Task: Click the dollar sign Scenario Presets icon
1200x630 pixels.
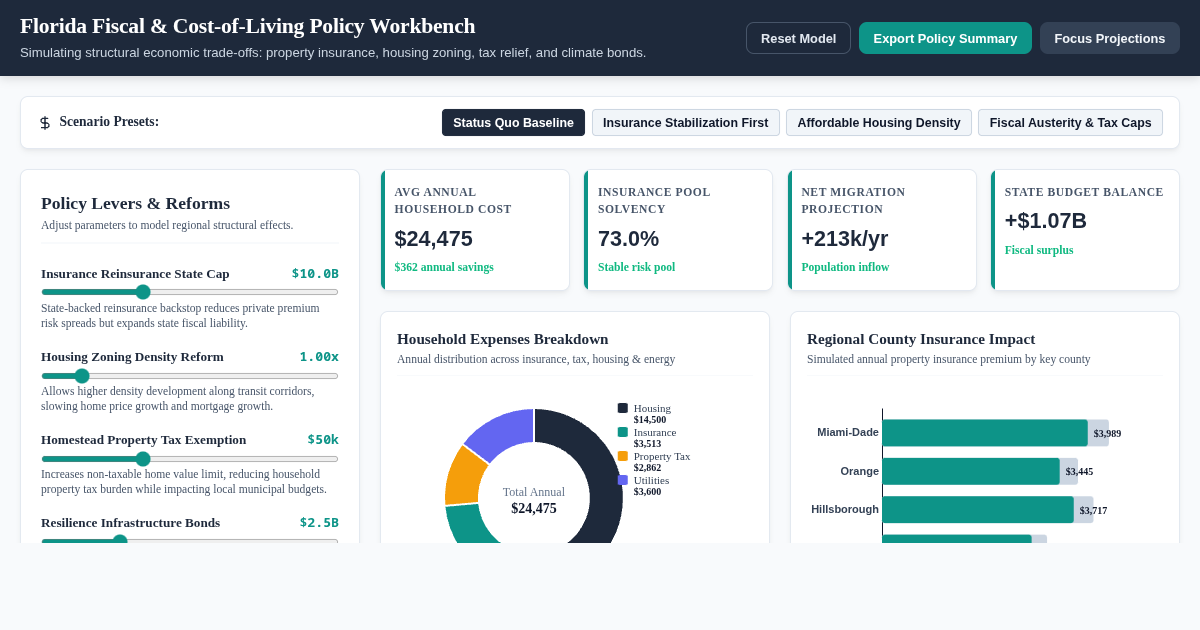Action: pos(45,123)
